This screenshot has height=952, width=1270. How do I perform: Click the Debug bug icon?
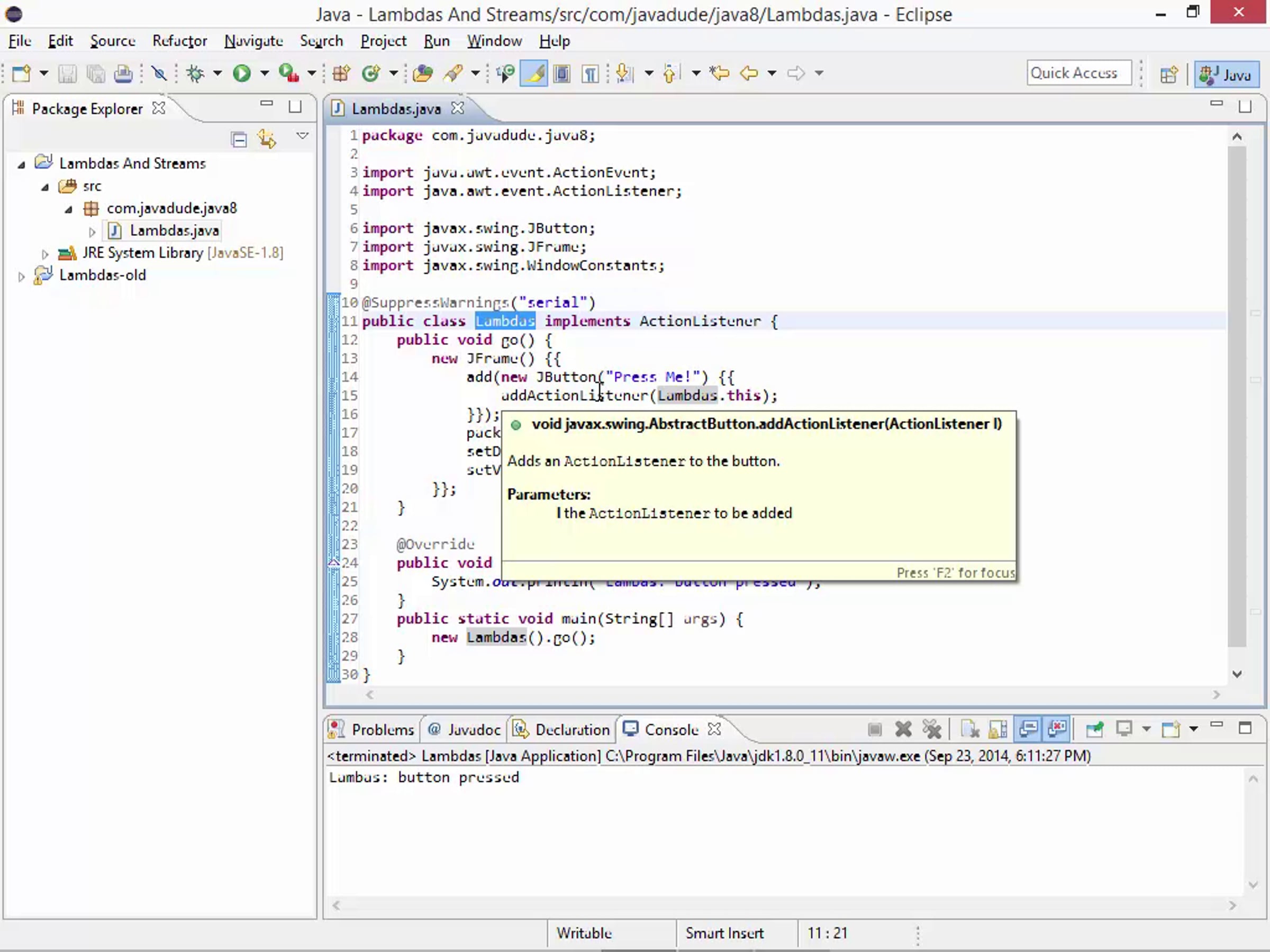(x=195, y=74)
